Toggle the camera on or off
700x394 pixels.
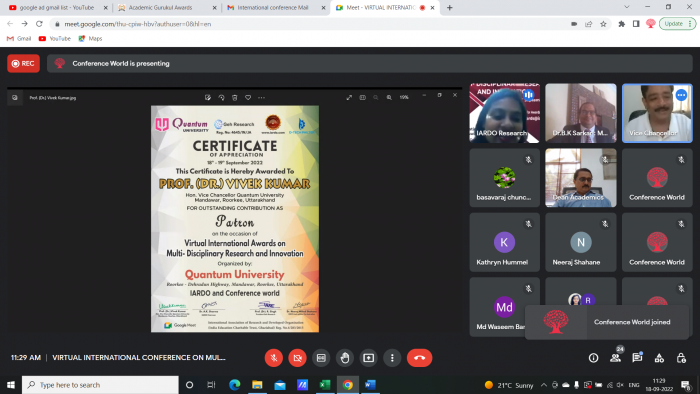click(x=297, y=358)
